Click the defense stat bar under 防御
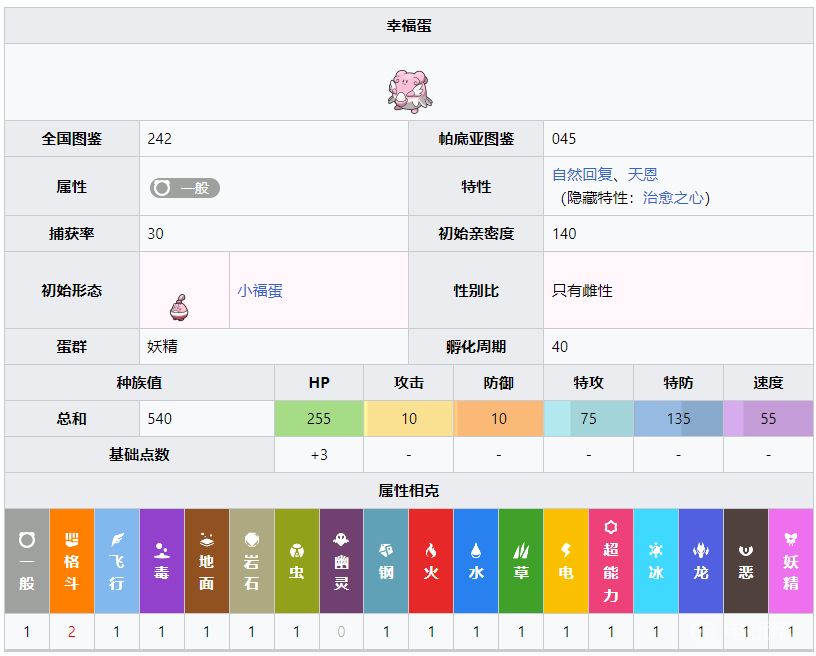This screenshot has height=656, width=816. coord(499,418)
